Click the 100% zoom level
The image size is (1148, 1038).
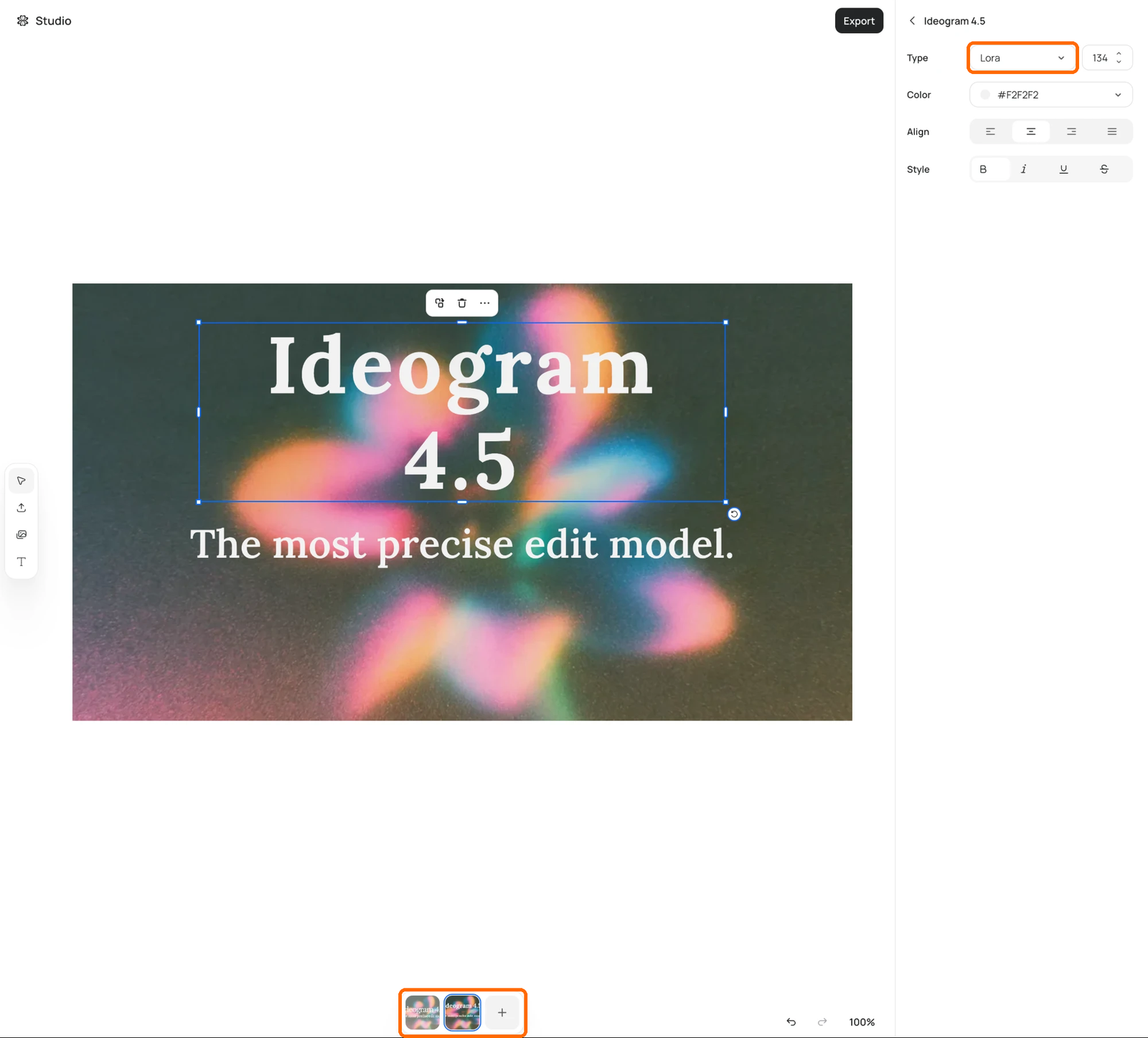pyautogui.click(x=862, y=1022)
